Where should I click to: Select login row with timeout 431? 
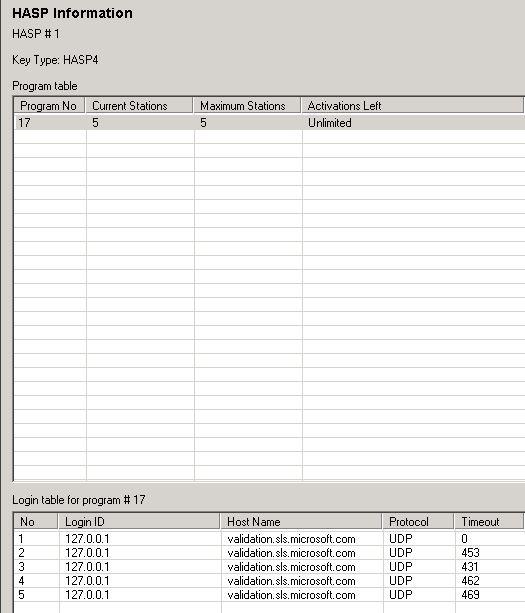point(269,567)
